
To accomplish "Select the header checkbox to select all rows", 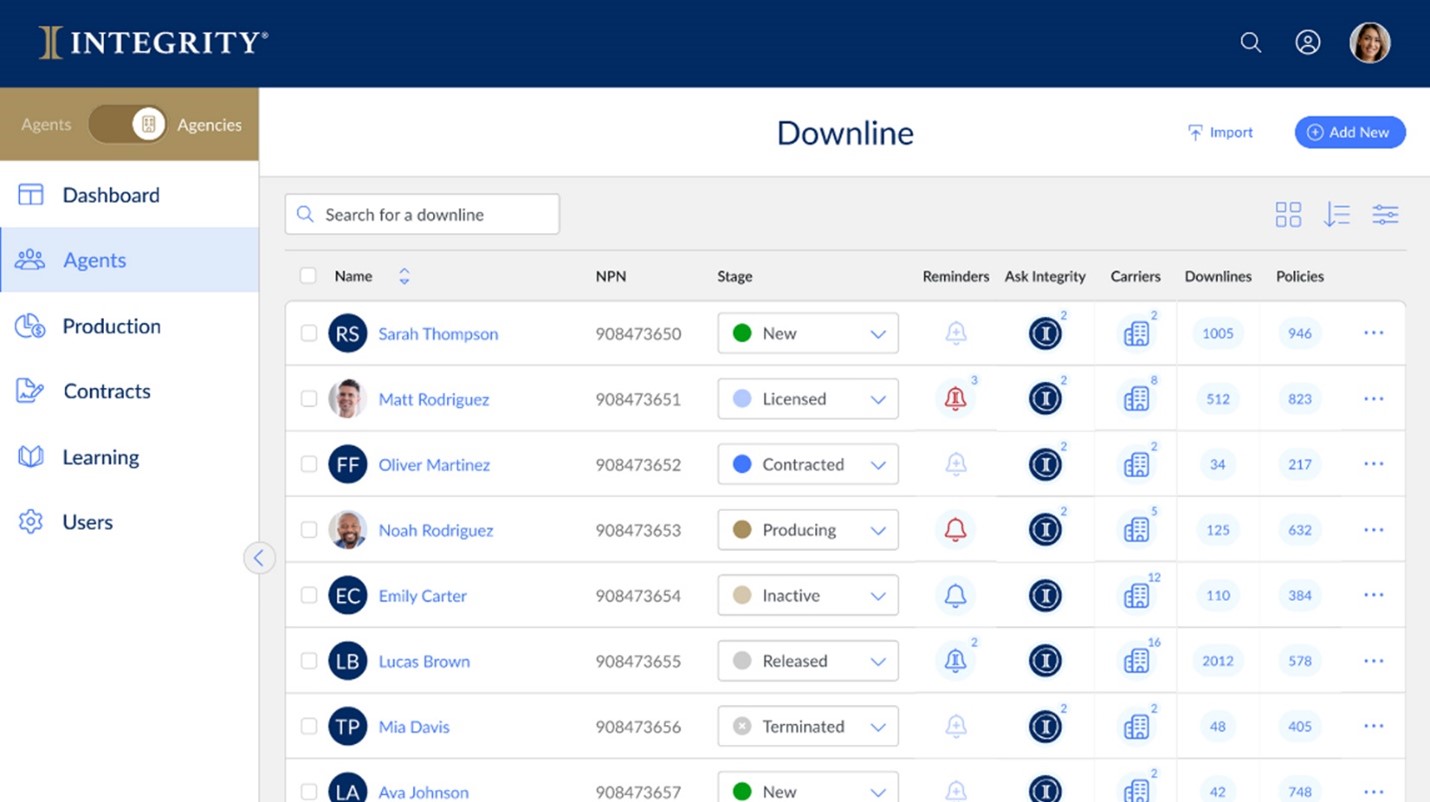I will 308,276.
